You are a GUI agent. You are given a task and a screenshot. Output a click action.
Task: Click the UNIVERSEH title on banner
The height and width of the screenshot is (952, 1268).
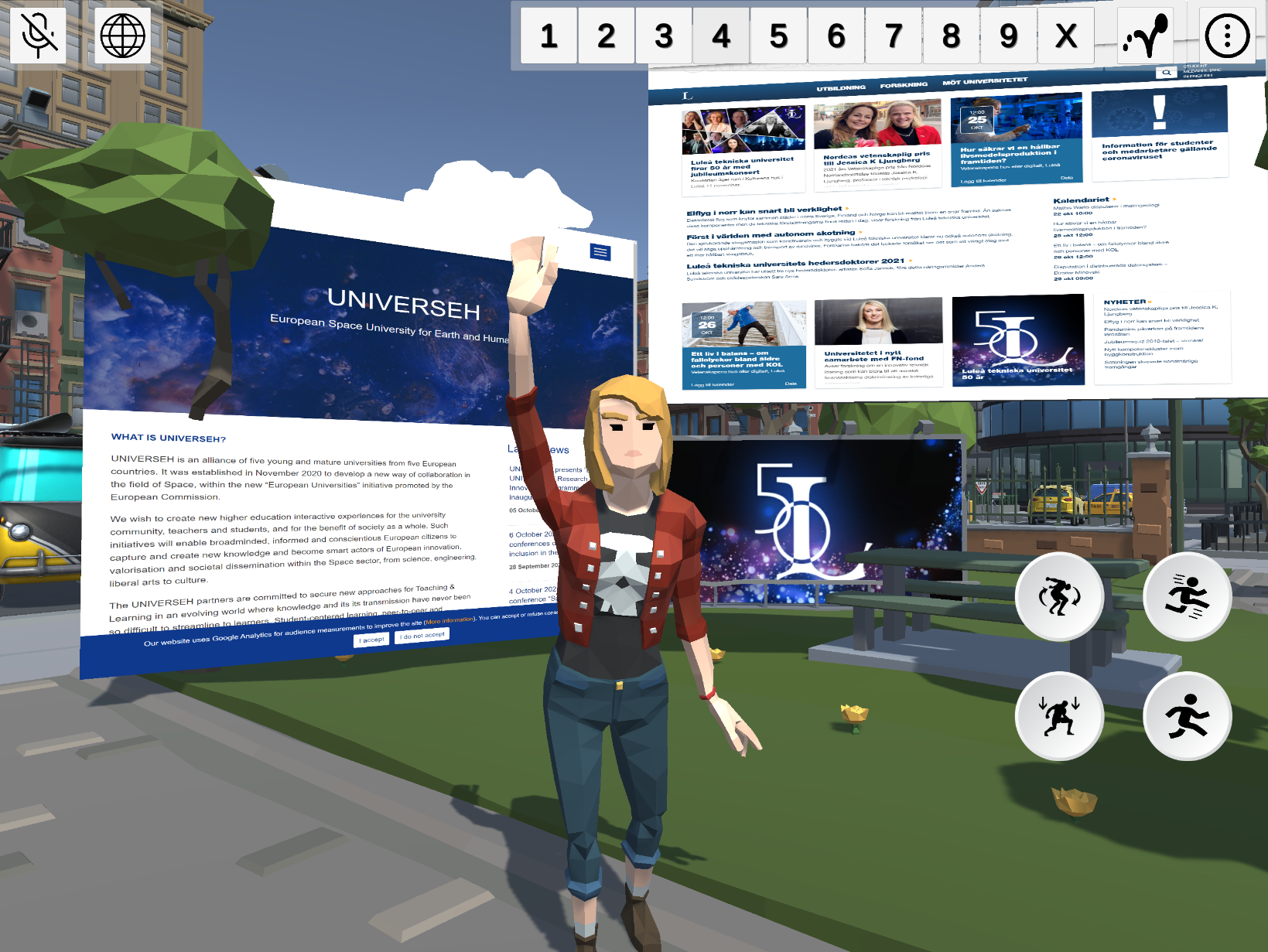(403, 303)
